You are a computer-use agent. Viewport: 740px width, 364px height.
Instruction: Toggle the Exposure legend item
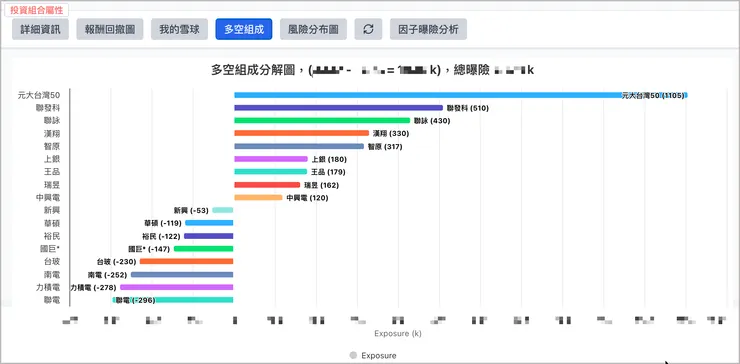pos(373,356)
